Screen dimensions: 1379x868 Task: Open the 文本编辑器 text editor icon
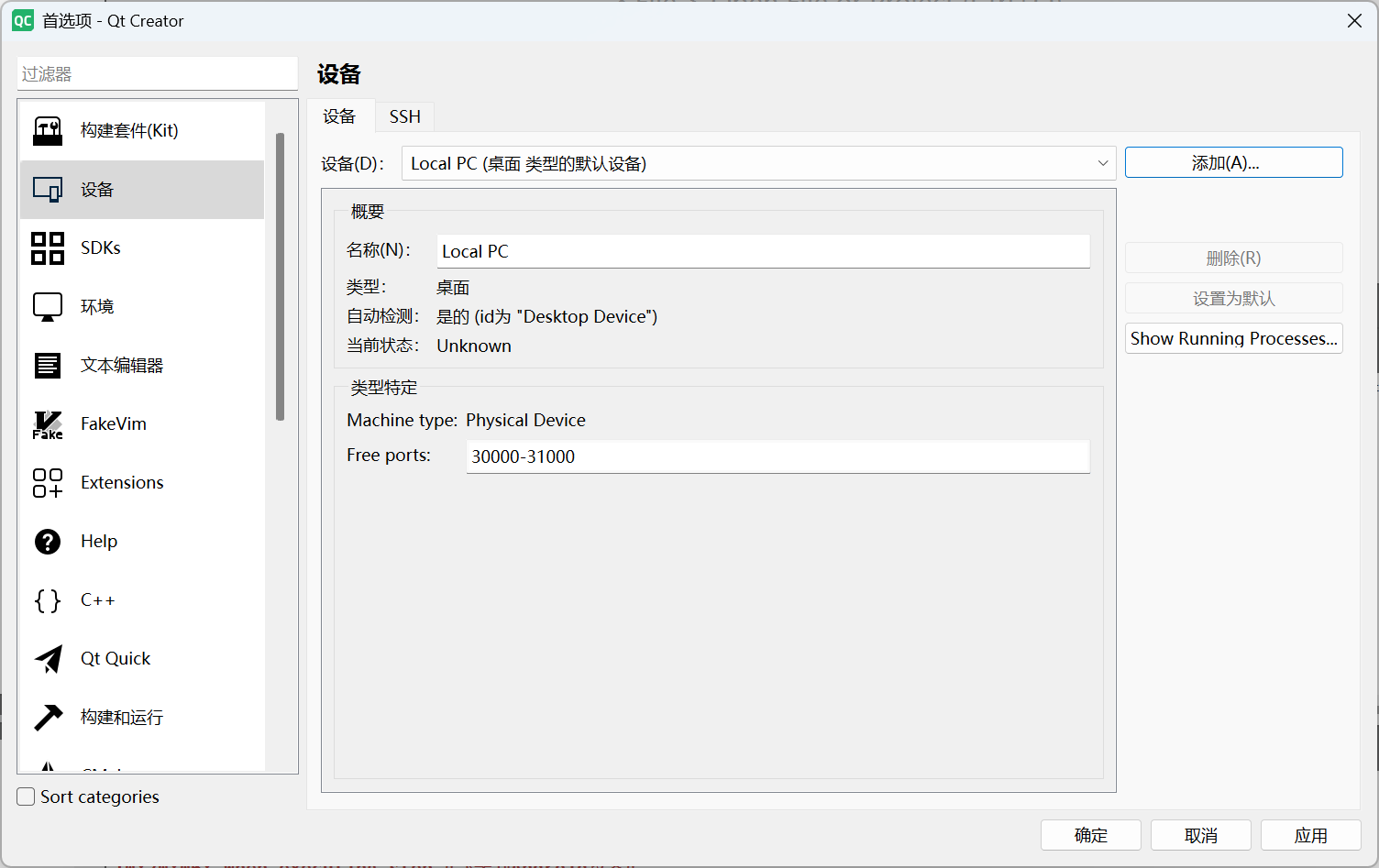click(x=48, y=366)
